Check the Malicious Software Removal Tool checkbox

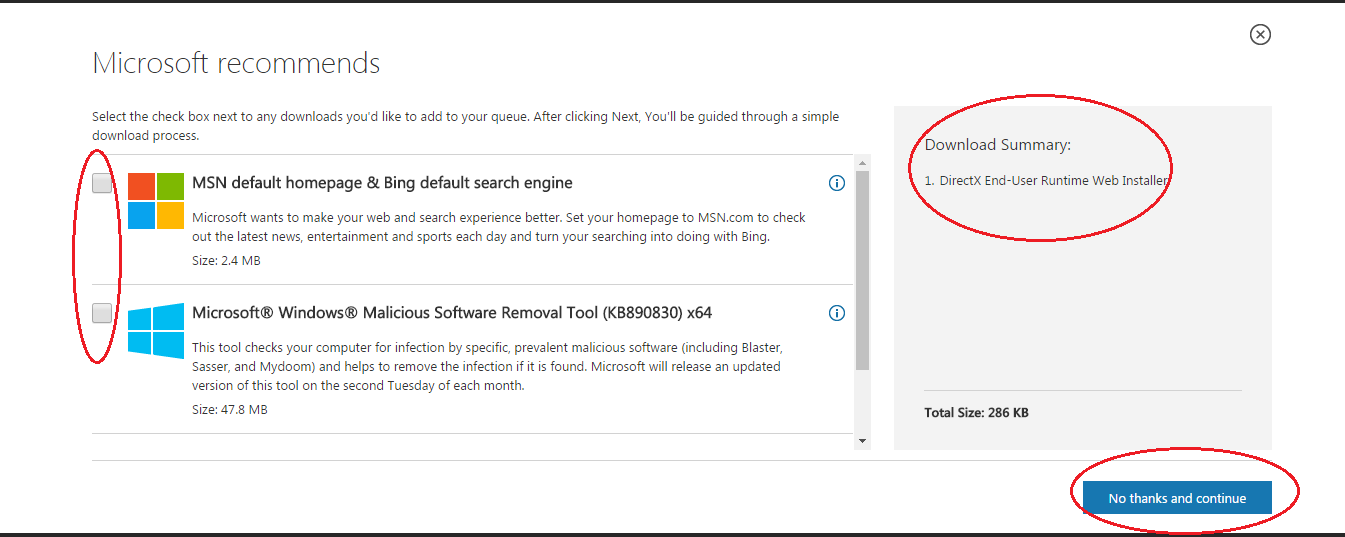pyautogui.click(x=102, y=313)
